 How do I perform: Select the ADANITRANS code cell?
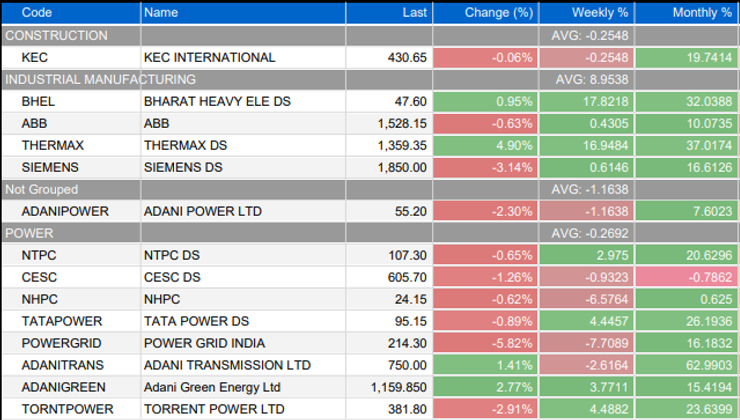coord(71,365)
